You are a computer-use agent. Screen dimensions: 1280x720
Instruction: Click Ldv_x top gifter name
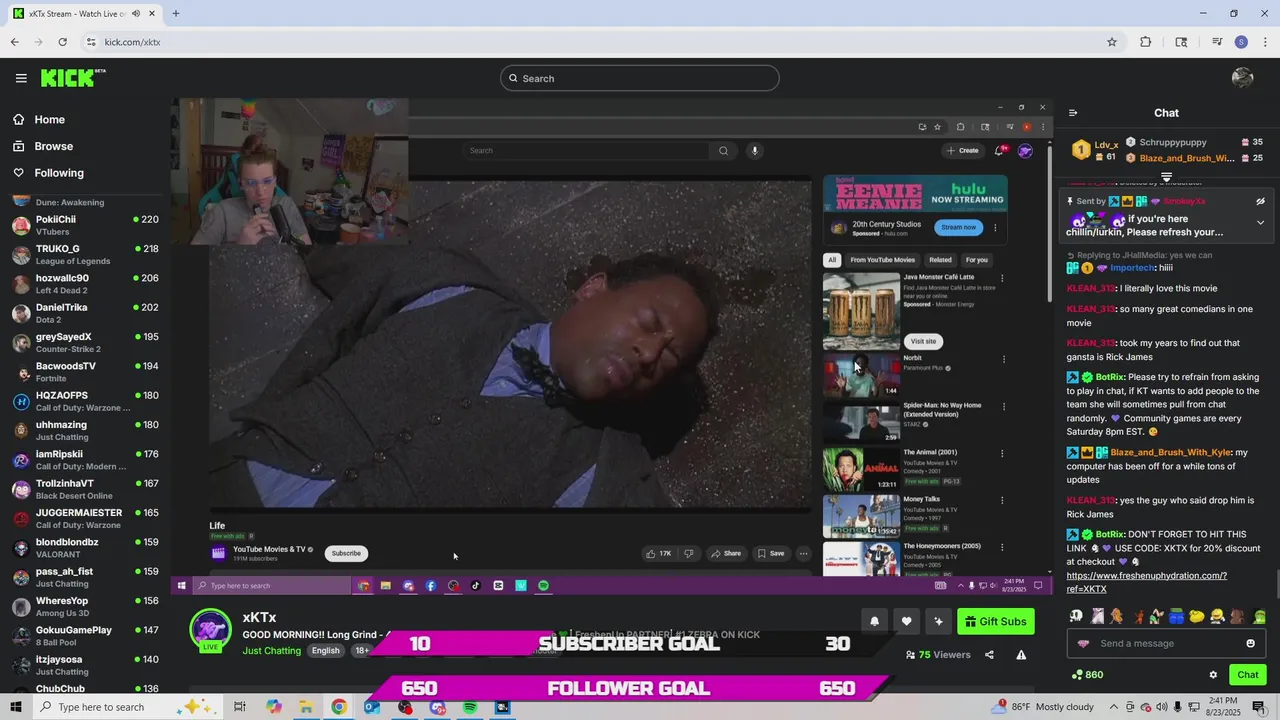tap(1106, 145)
